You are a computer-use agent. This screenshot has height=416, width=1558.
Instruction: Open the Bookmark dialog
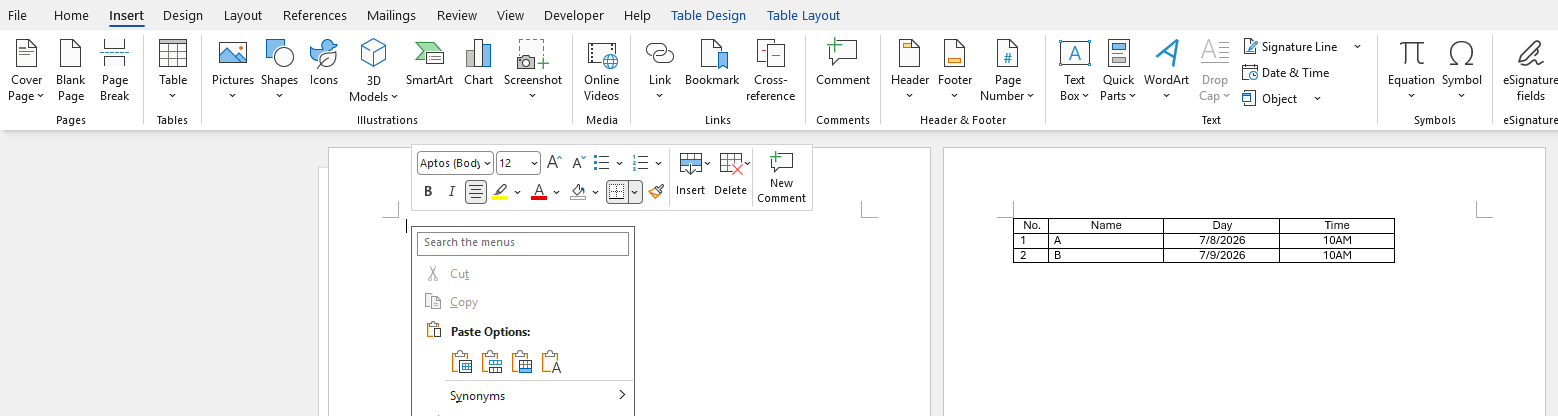tap(712, 64)
